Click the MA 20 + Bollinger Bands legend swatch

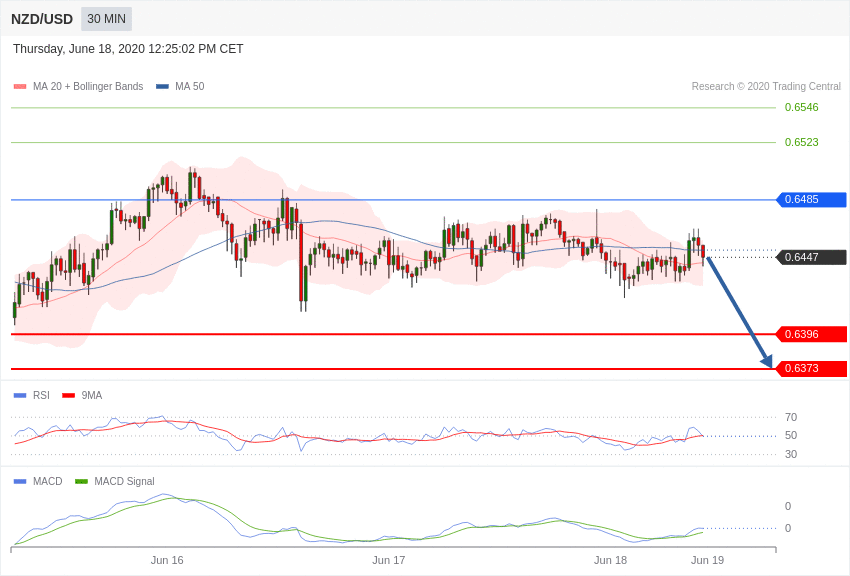20,87
